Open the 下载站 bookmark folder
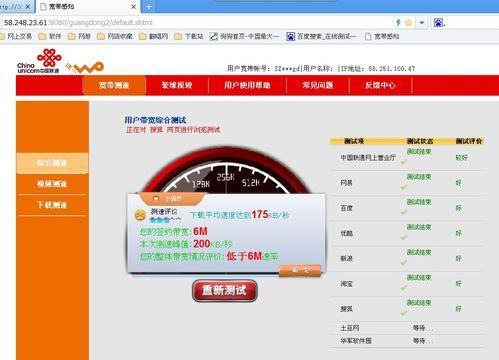Viewport: 499px width, 360px height. 189,36
